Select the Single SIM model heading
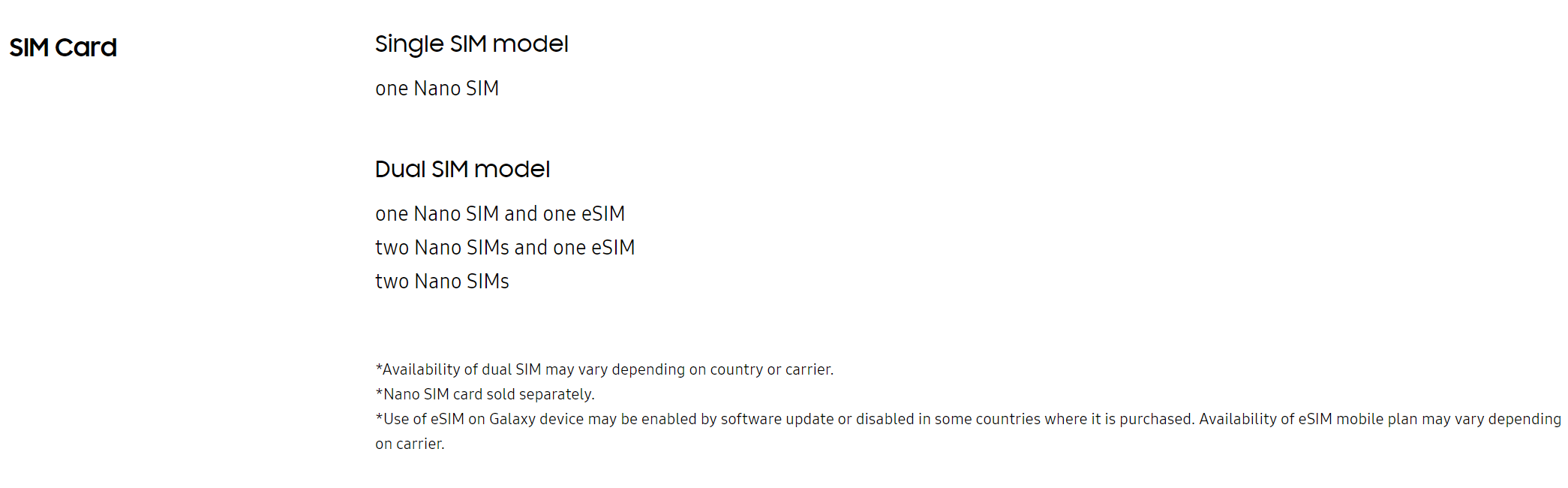The image size is (1568, 488). [x=471, y=44]
